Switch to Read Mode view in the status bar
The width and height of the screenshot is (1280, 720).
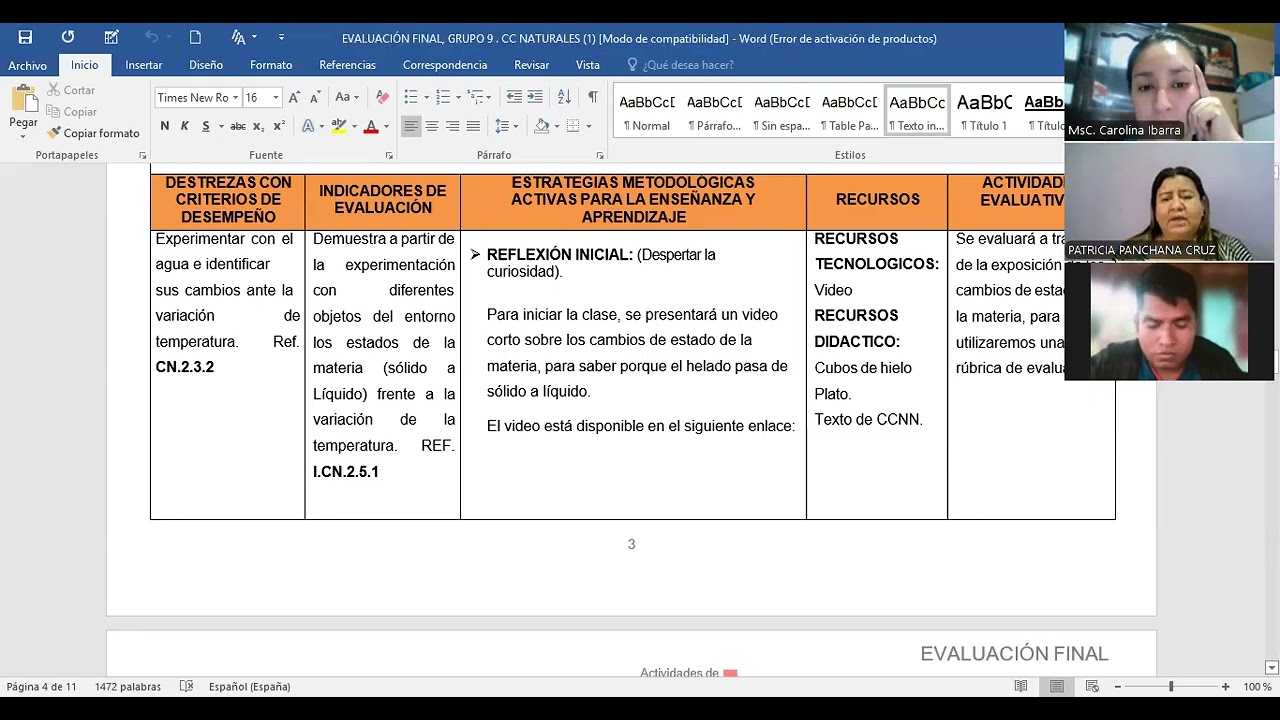(x=1021, y=686)
